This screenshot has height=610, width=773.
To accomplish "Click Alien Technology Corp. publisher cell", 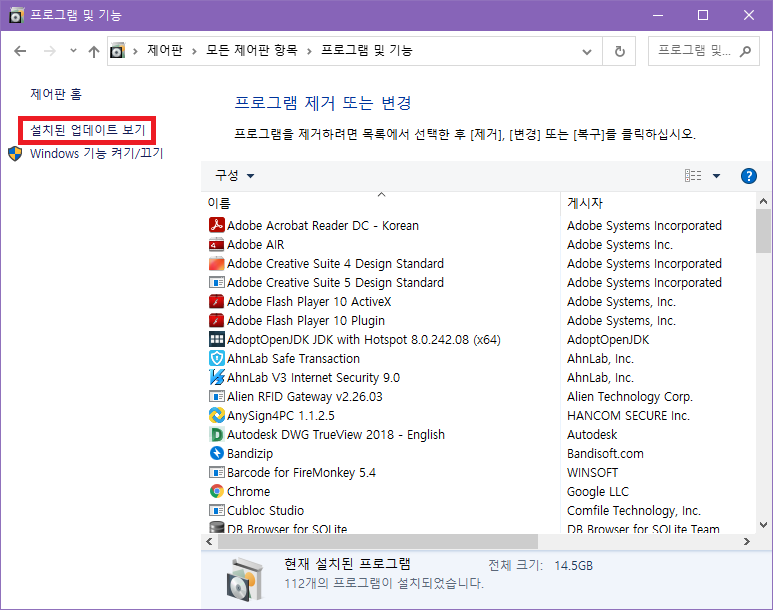I will coord(630,396).
